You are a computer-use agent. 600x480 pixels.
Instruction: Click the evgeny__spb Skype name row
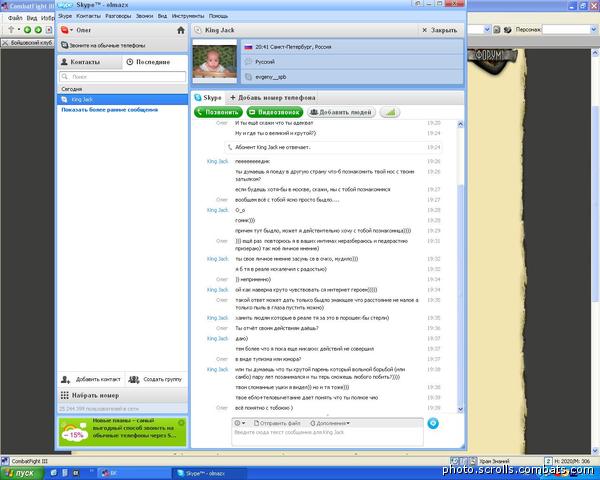(x=352, y=77)
